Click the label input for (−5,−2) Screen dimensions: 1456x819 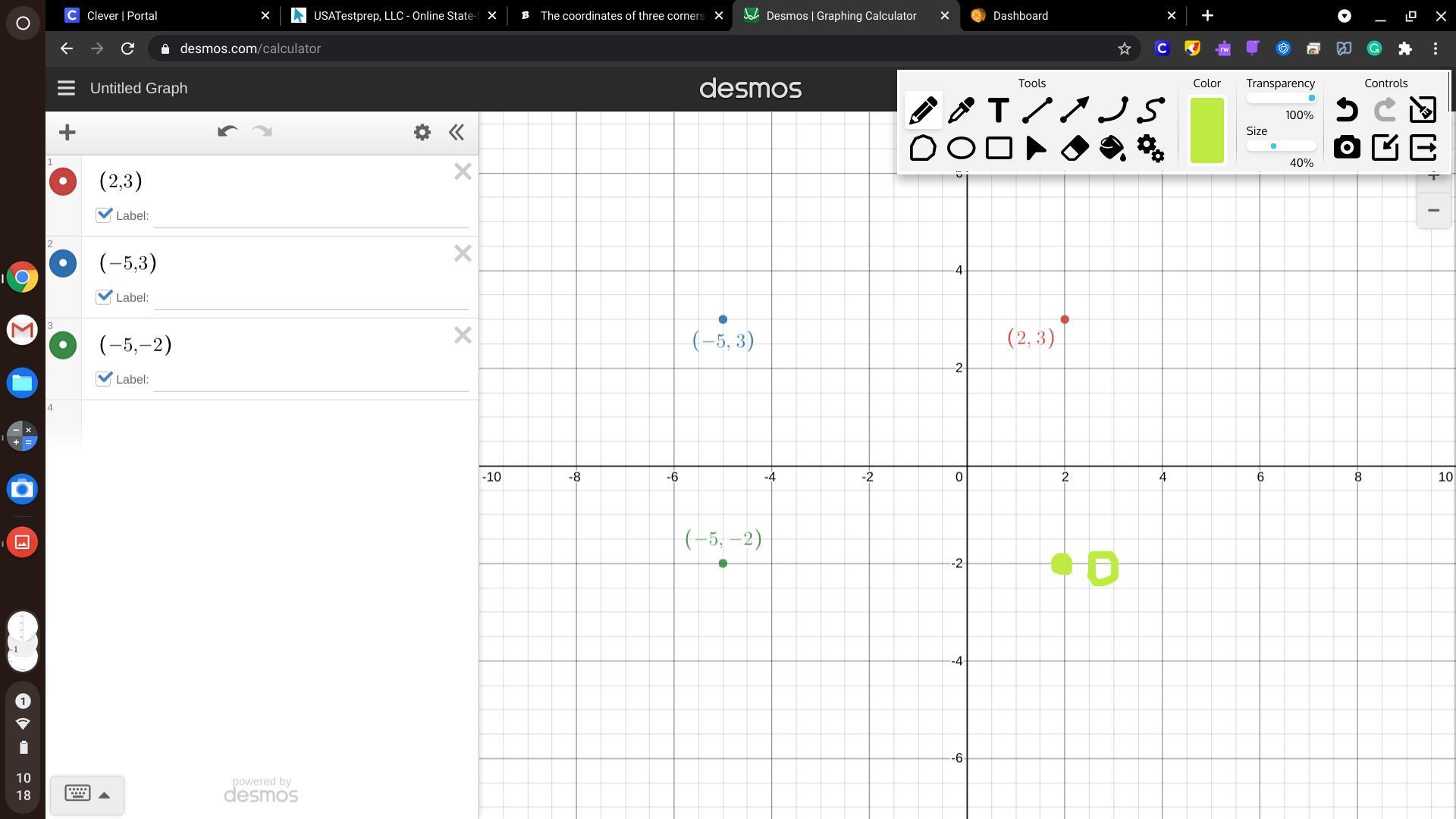coord(311,379)
